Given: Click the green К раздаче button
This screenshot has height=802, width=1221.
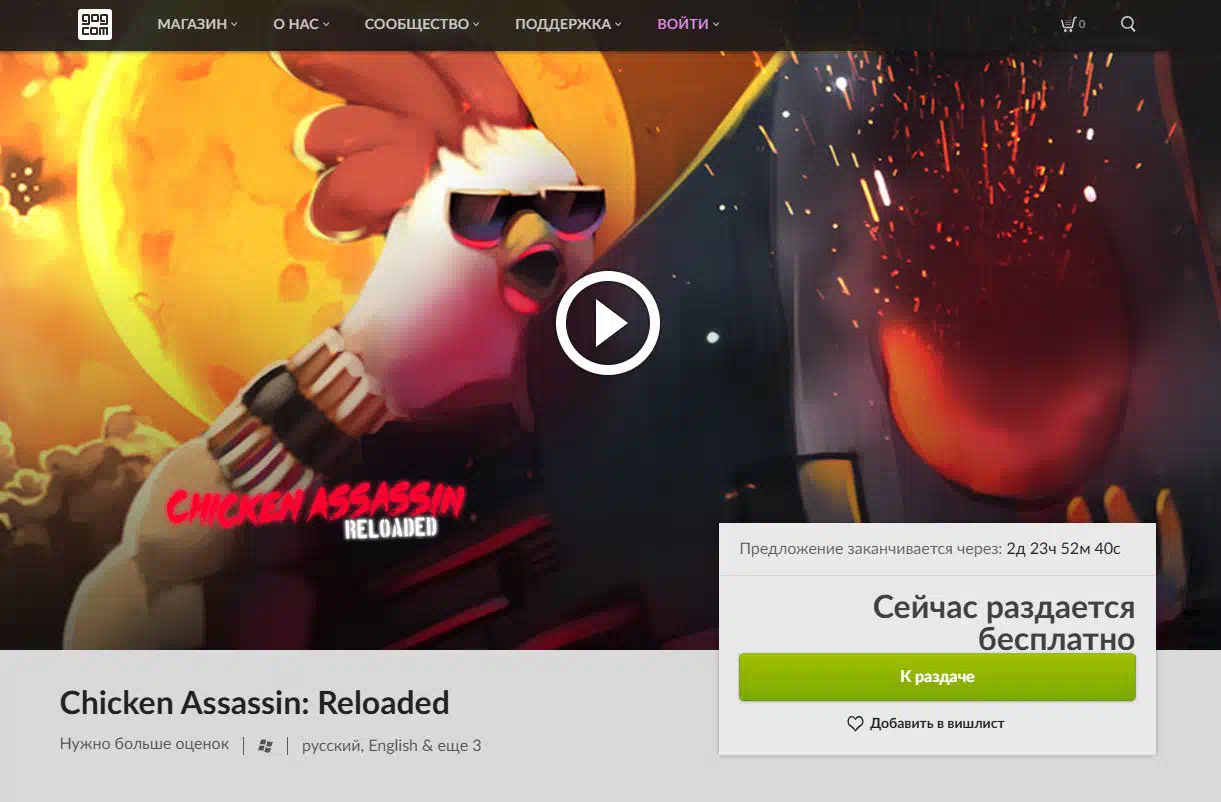Looking at the screenshot, I should click(x=937, y=677).
